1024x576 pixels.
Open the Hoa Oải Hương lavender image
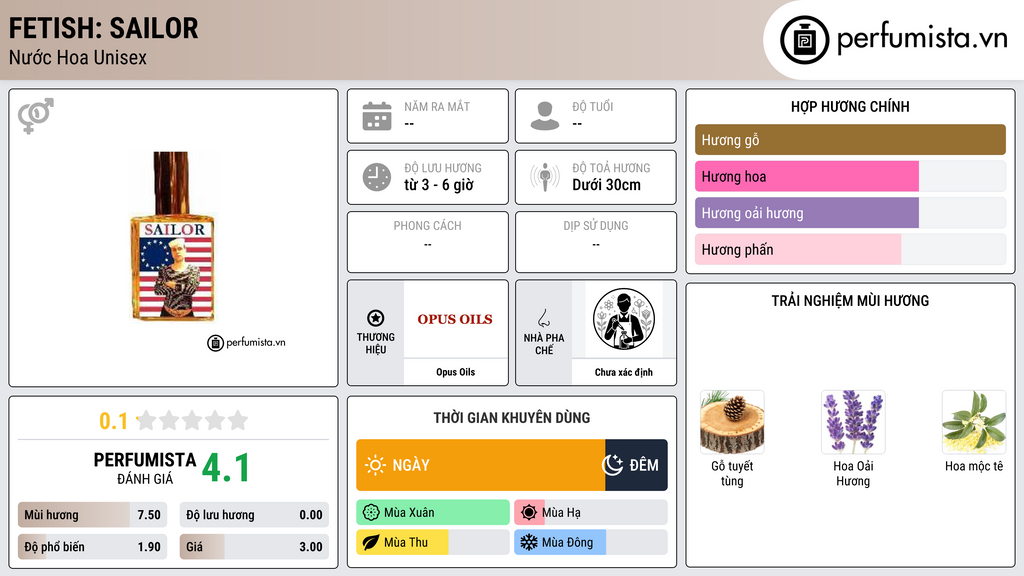point(853,422)
